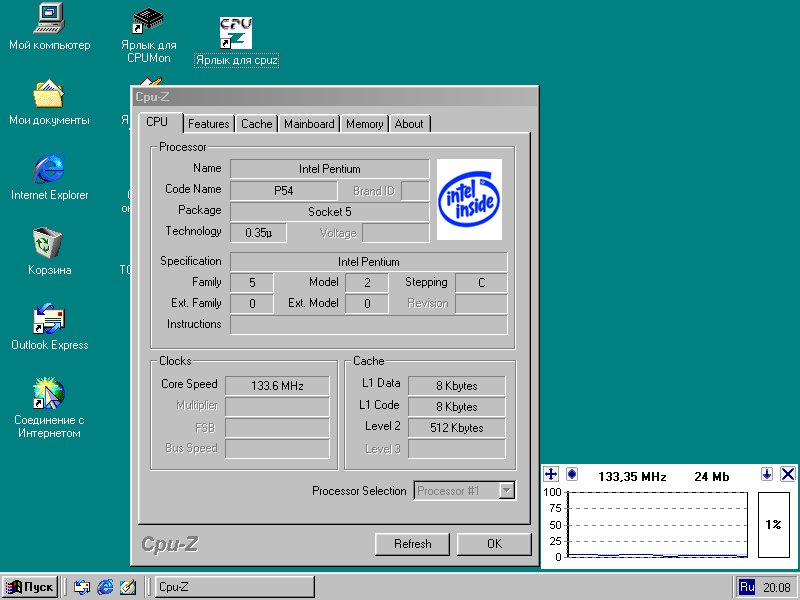Click the Ru language indicator in tray

coord(747,587)
